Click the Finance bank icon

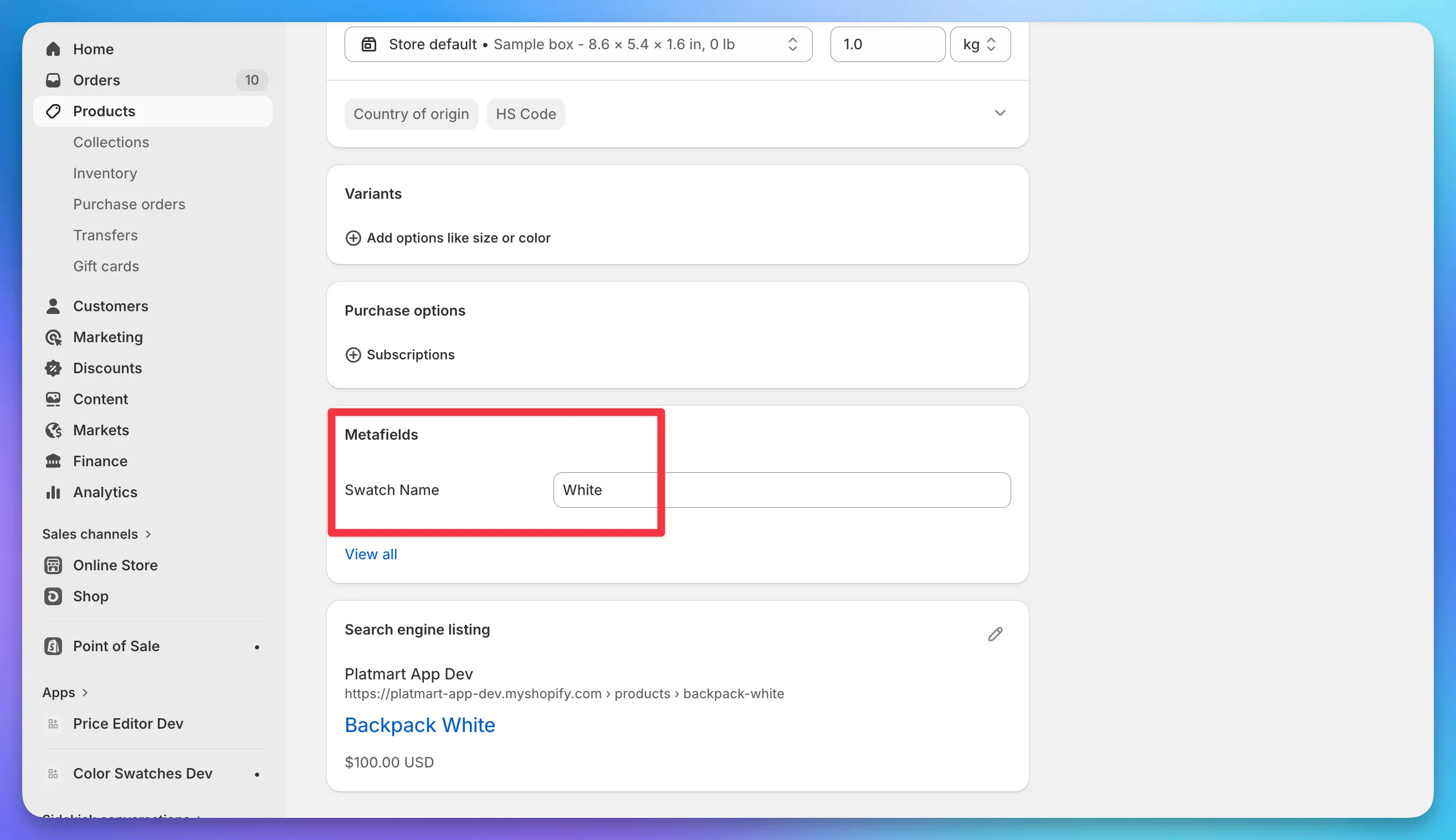53,462
